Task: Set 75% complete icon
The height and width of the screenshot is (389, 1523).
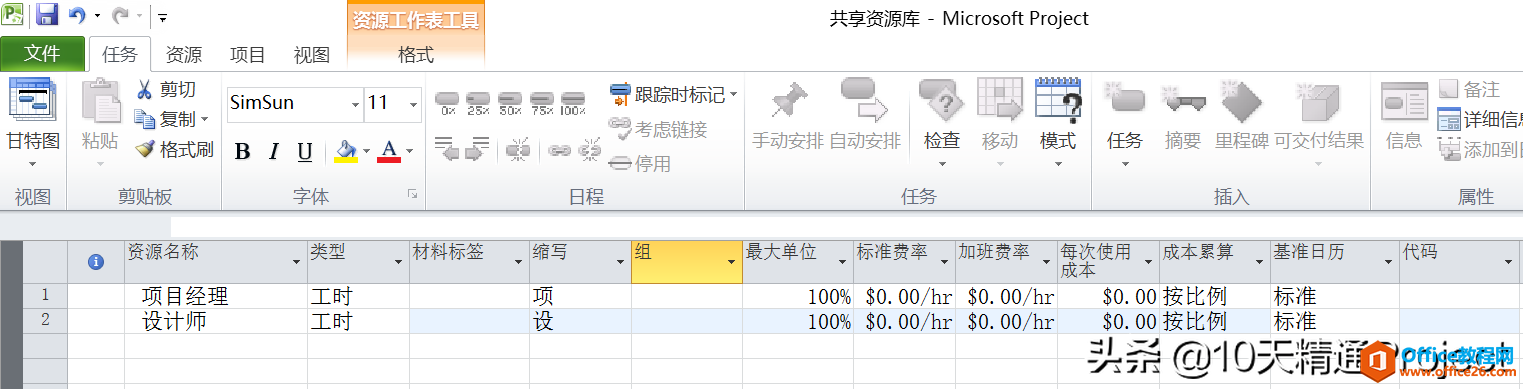Action: pos(542,104)
